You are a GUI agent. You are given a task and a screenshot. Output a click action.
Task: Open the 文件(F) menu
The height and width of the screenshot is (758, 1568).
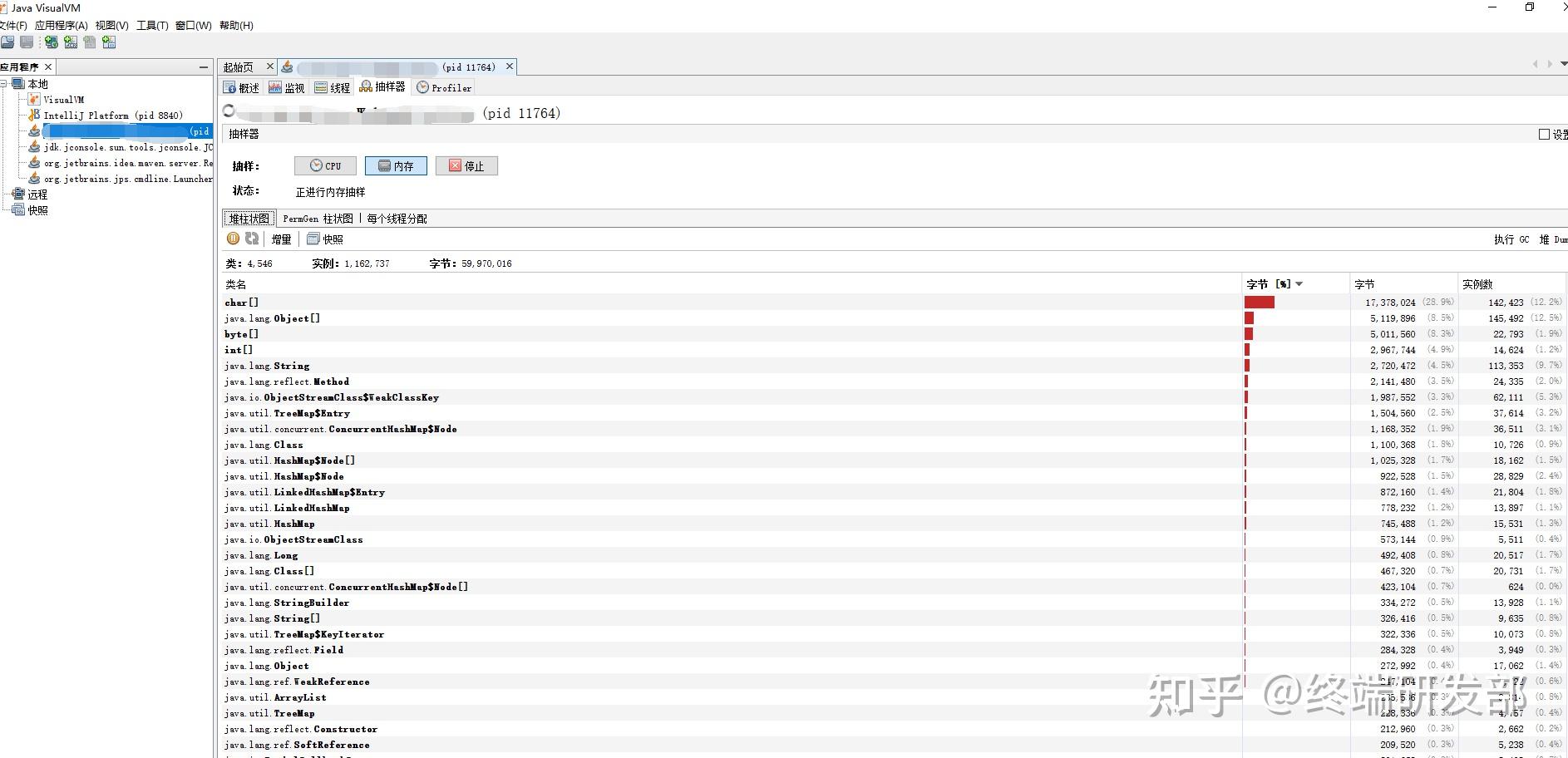click(x=12, y=26)
